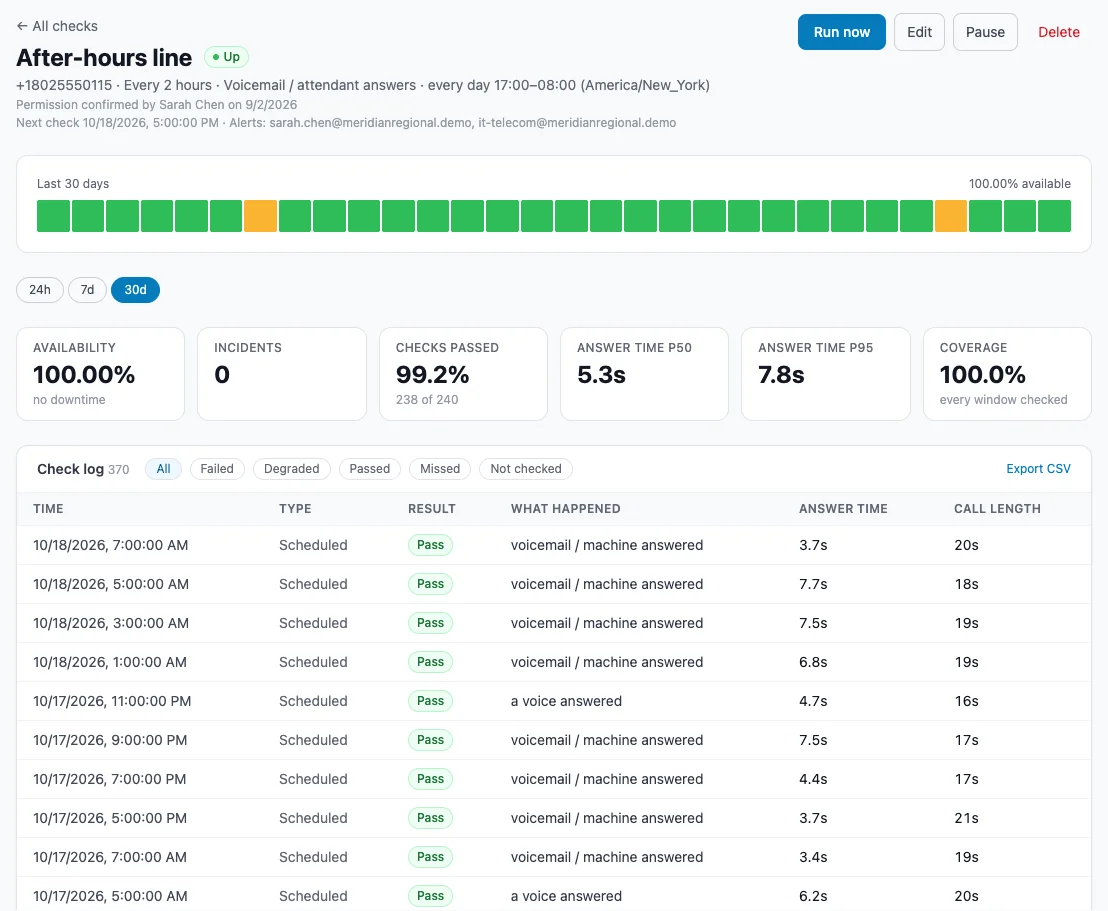Click the first green day block
1108x911 pixels.
click(x=53, y=216)
